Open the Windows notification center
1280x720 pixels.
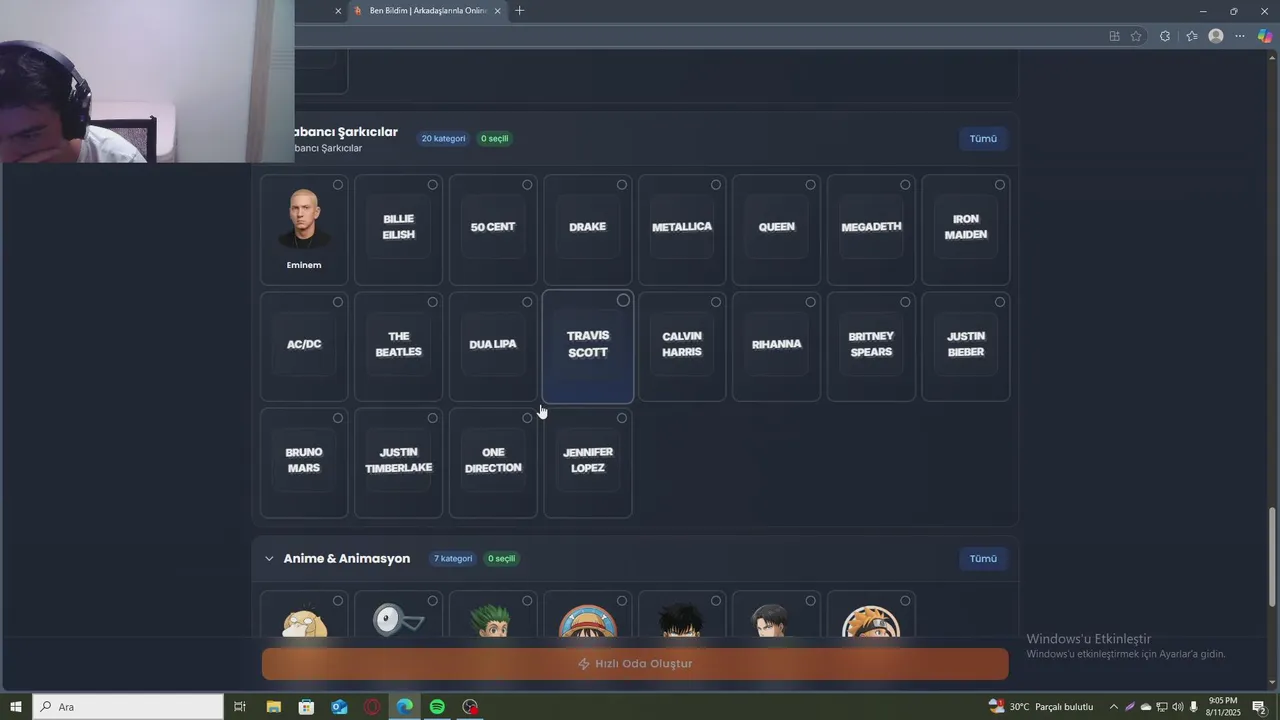point(1260,707)
